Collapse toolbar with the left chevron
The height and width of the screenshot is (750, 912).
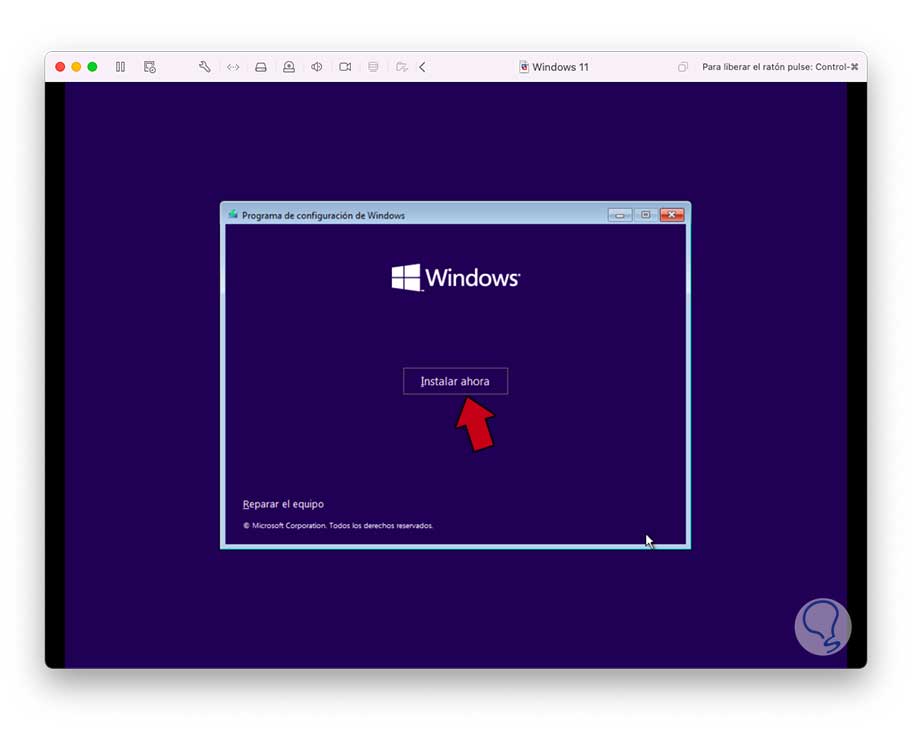(x=423, y=67)
